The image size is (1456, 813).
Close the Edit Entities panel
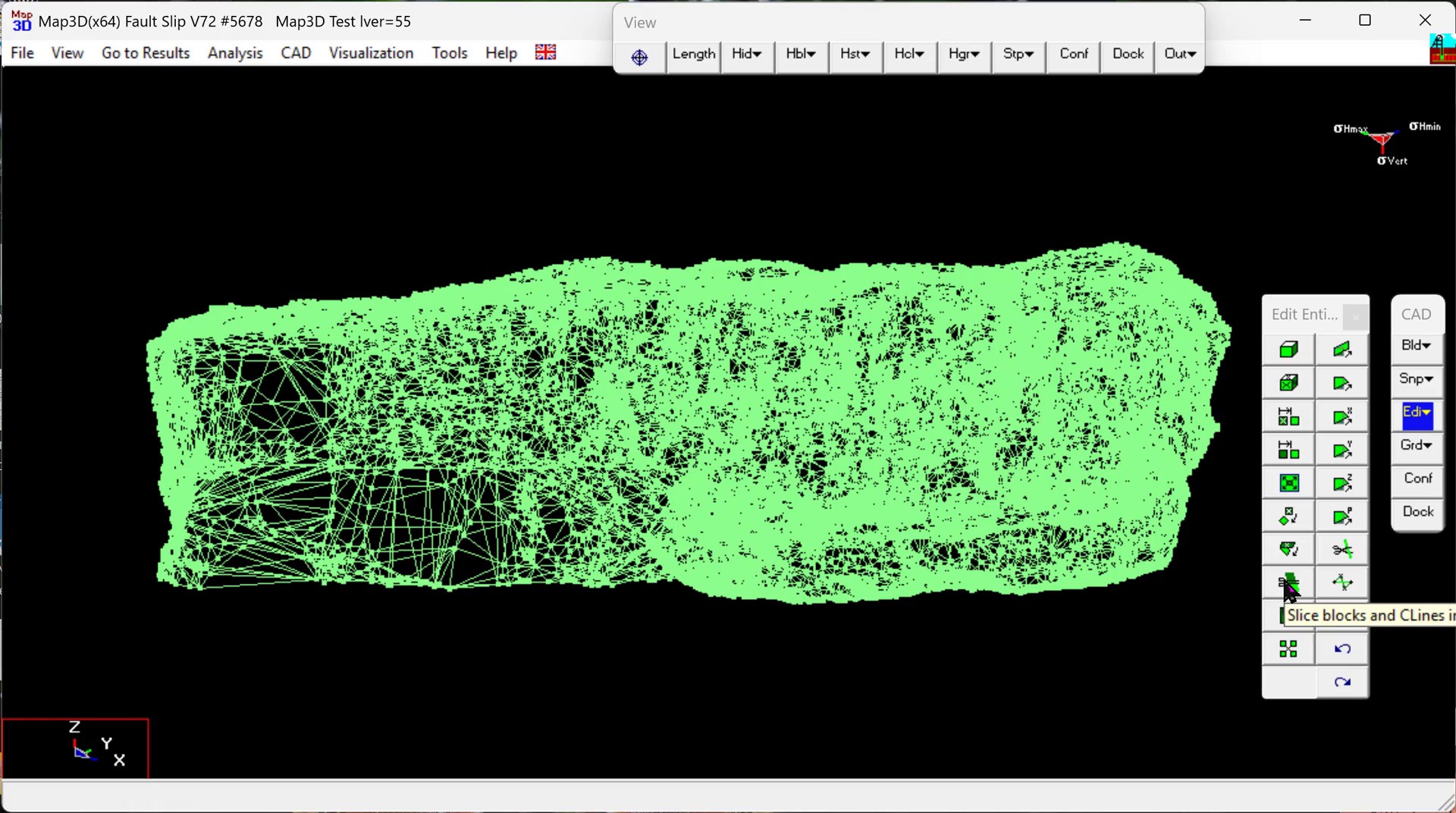click(x=1355, y=317)
